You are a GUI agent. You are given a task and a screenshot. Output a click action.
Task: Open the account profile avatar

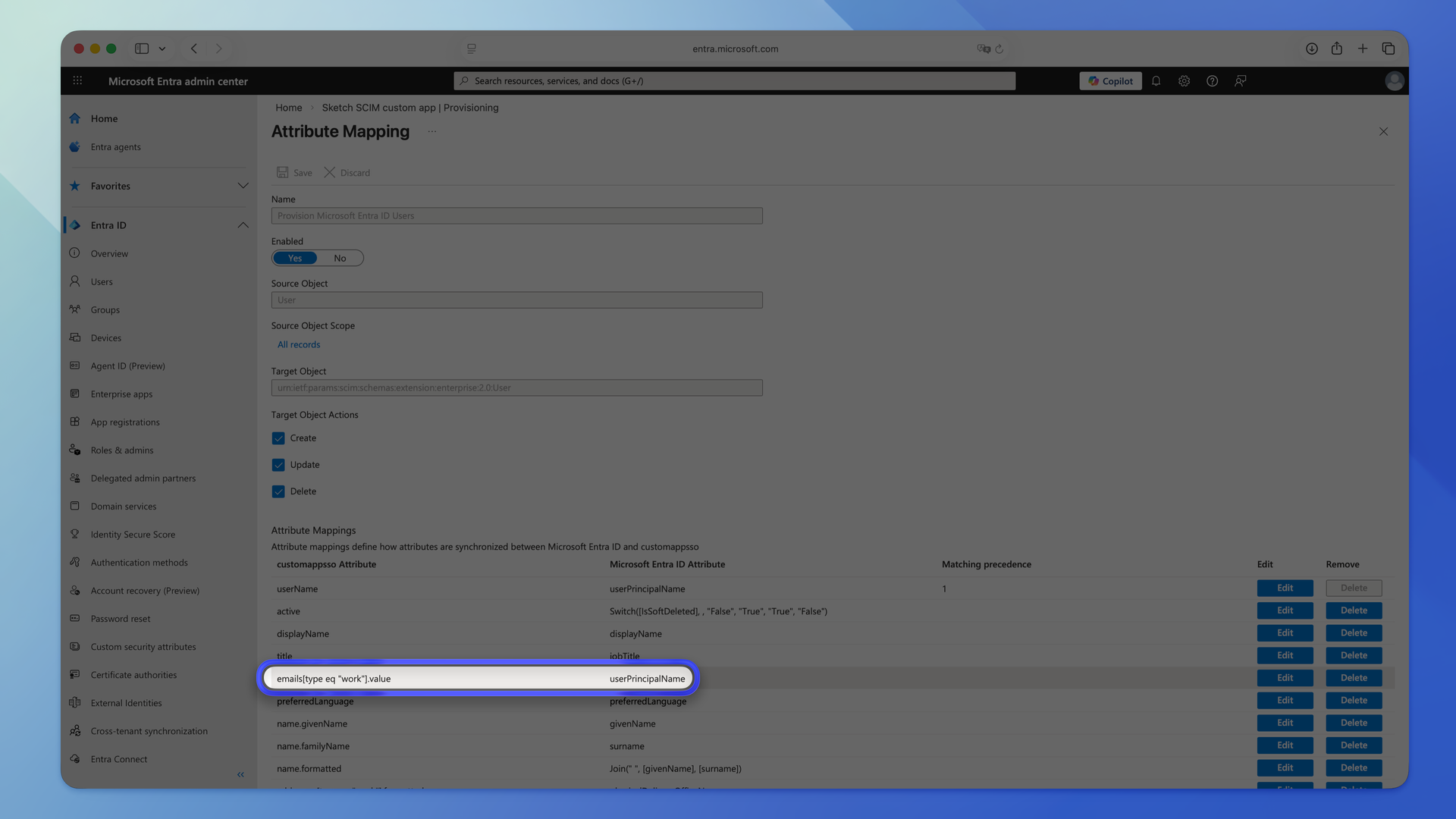(x=1394, y=81)
